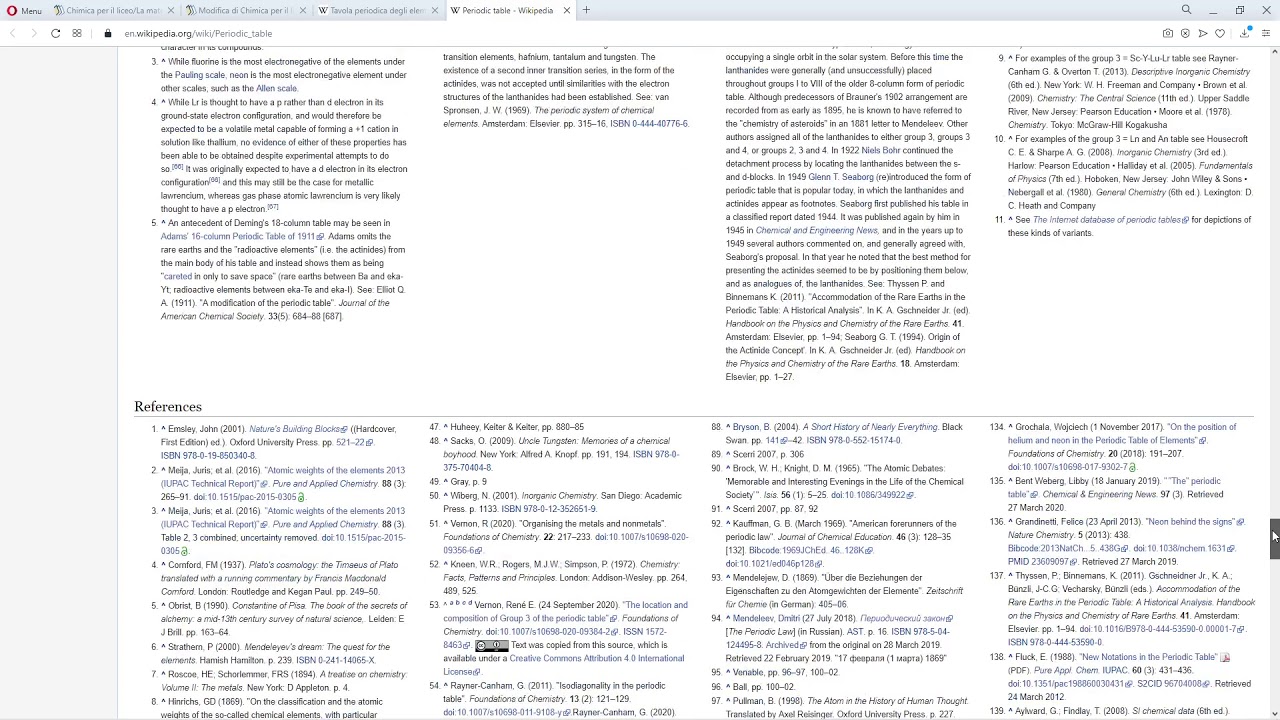Open ISBN 0-241-14065-X link
Screen dimensions: 1280x720
click(x=335, y=660)
